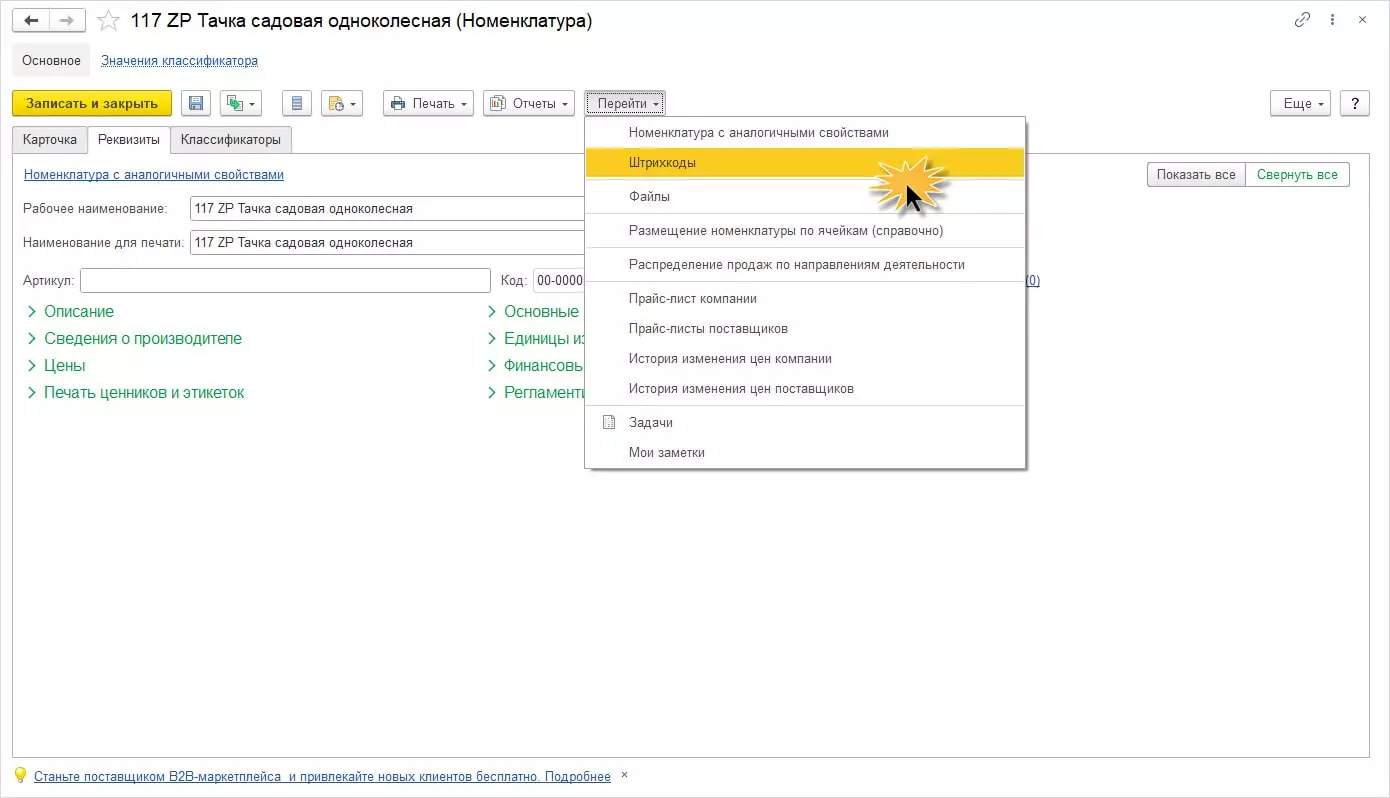Select Файлы in the menu
Screen dimensions: 1390x798
805,196
